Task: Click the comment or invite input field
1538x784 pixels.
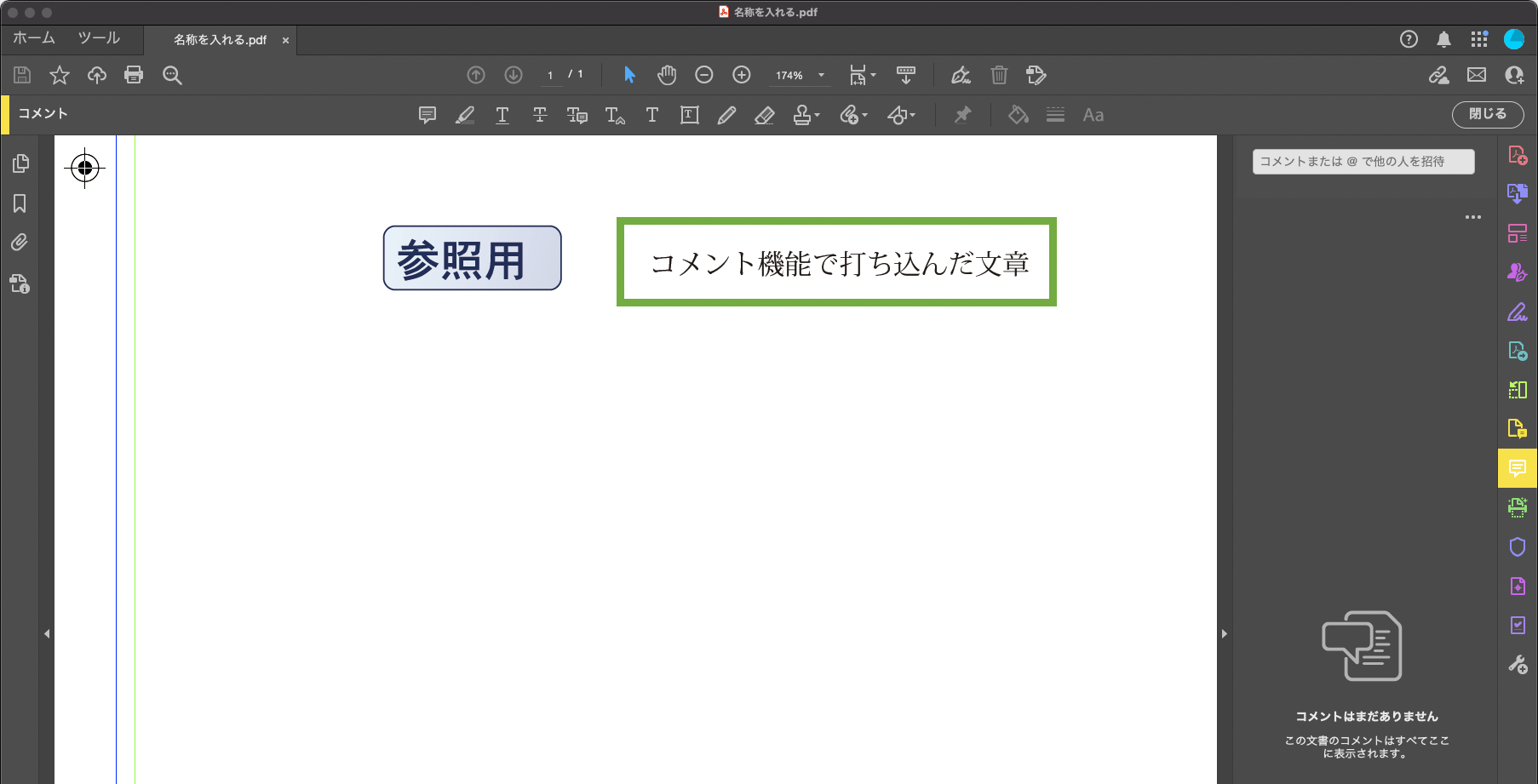Action: click(x=1363, y=162)
